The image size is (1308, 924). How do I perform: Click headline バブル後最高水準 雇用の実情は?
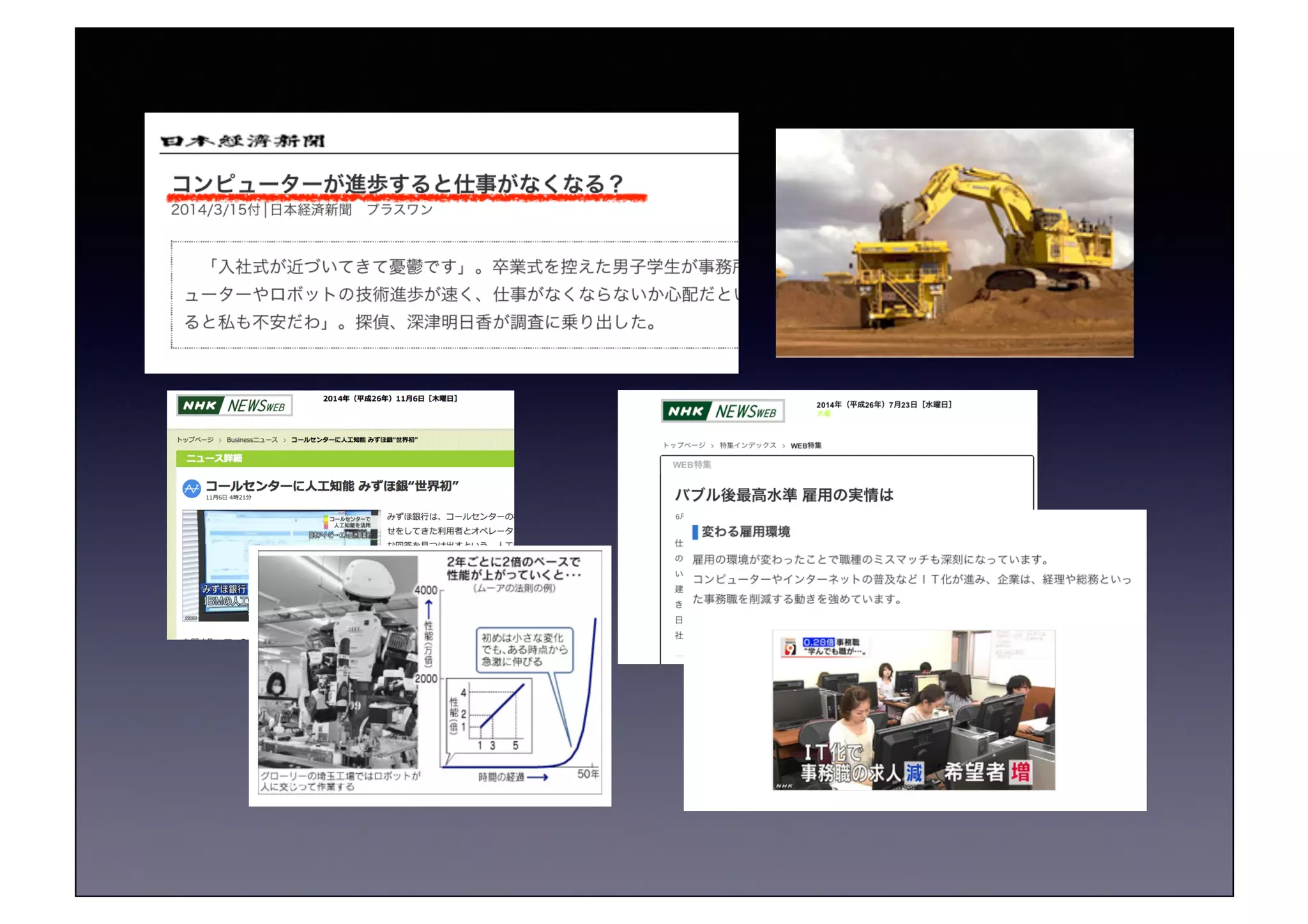[784, 495]
